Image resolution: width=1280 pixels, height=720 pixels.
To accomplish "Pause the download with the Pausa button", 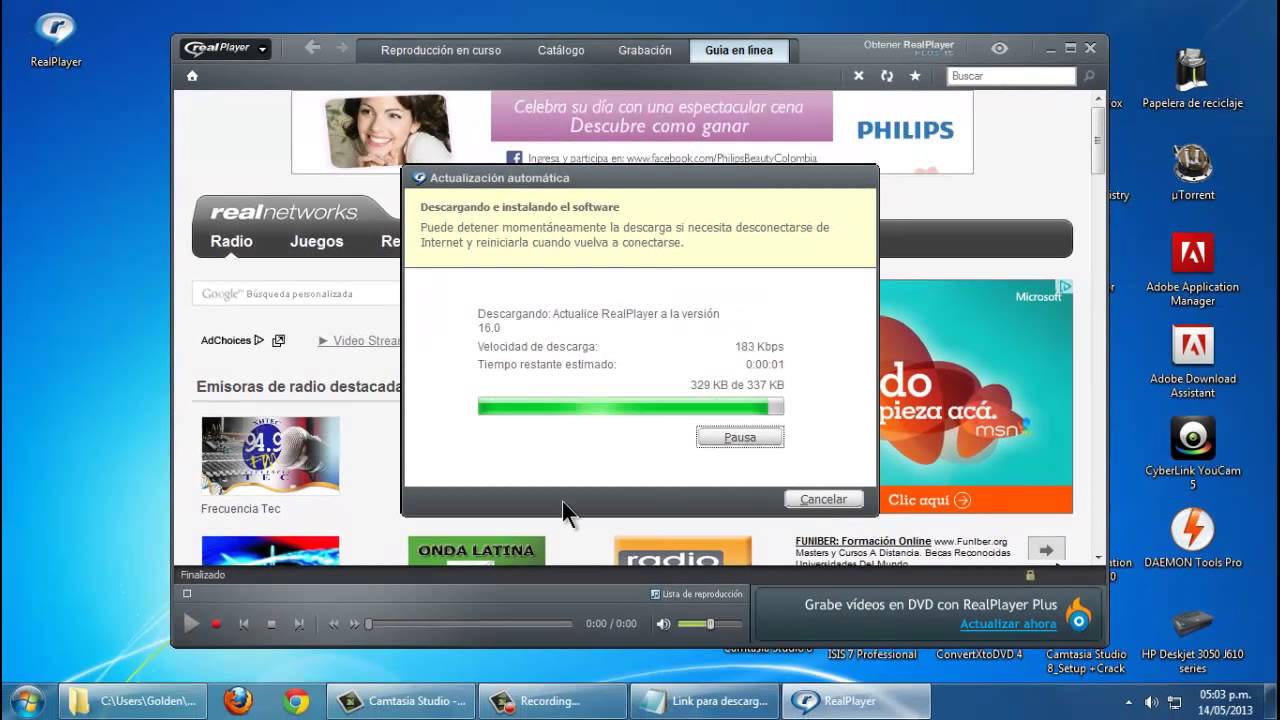I will click(x=740, y=437).
